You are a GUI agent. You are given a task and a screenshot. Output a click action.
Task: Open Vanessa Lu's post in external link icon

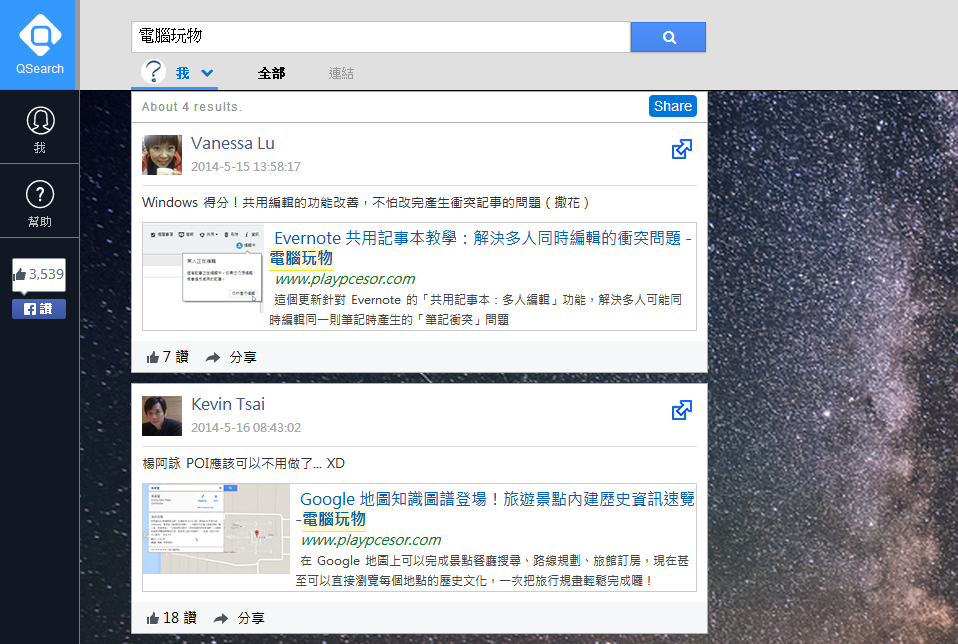[x=682, y=149]
